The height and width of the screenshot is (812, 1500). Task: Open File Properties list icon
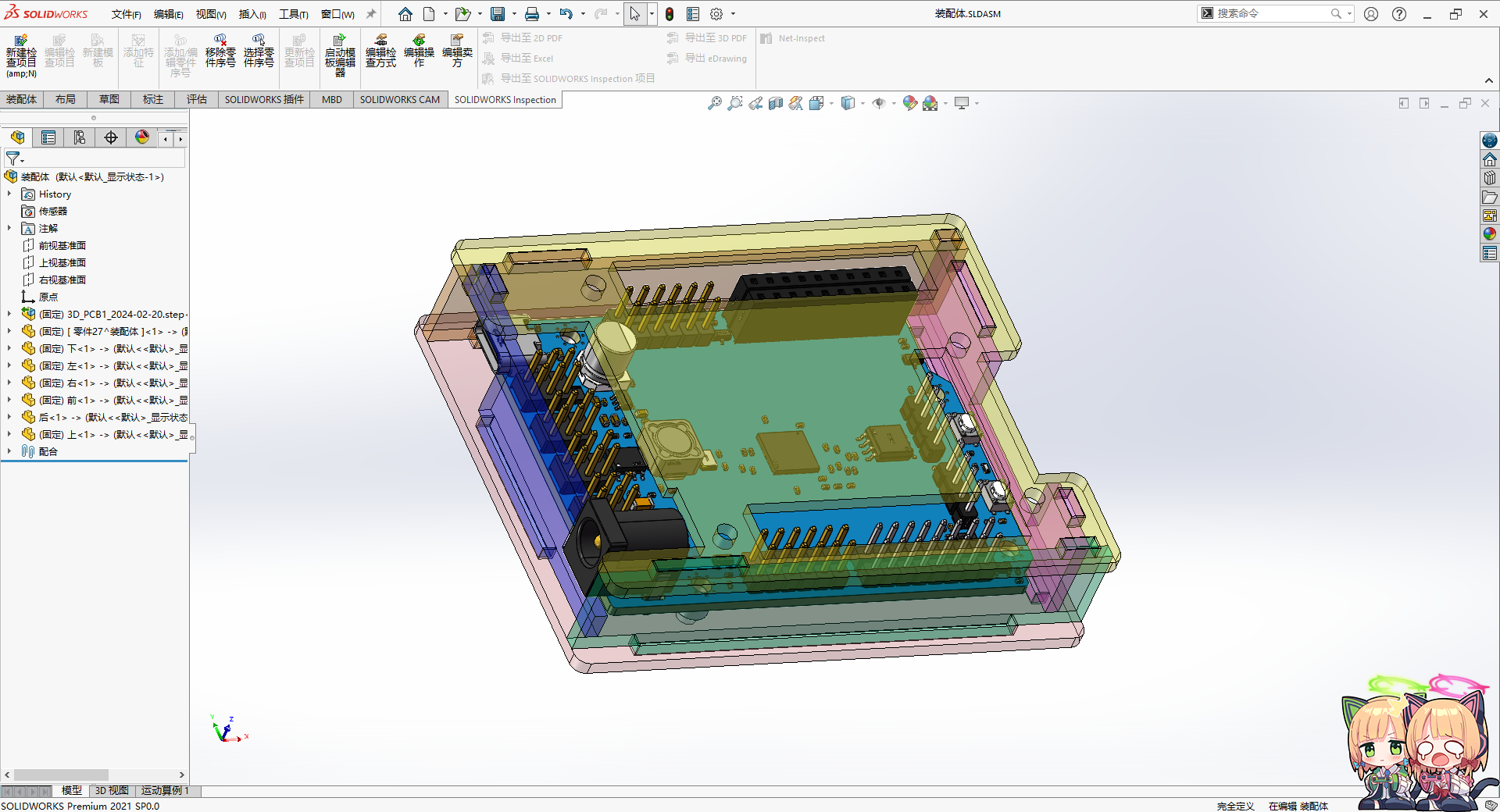pos(693,14)
